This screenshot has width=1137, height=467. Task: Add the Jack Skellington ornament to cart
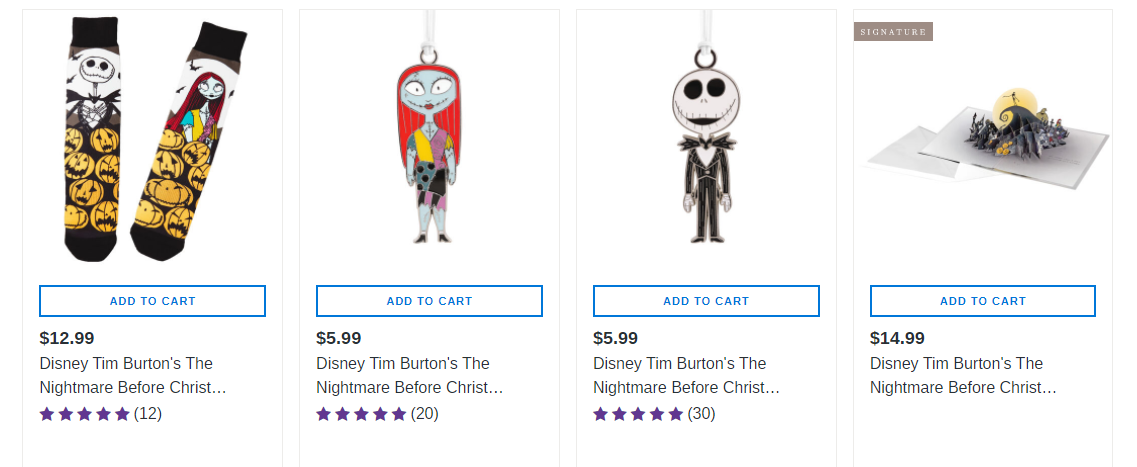pos(706,301)
